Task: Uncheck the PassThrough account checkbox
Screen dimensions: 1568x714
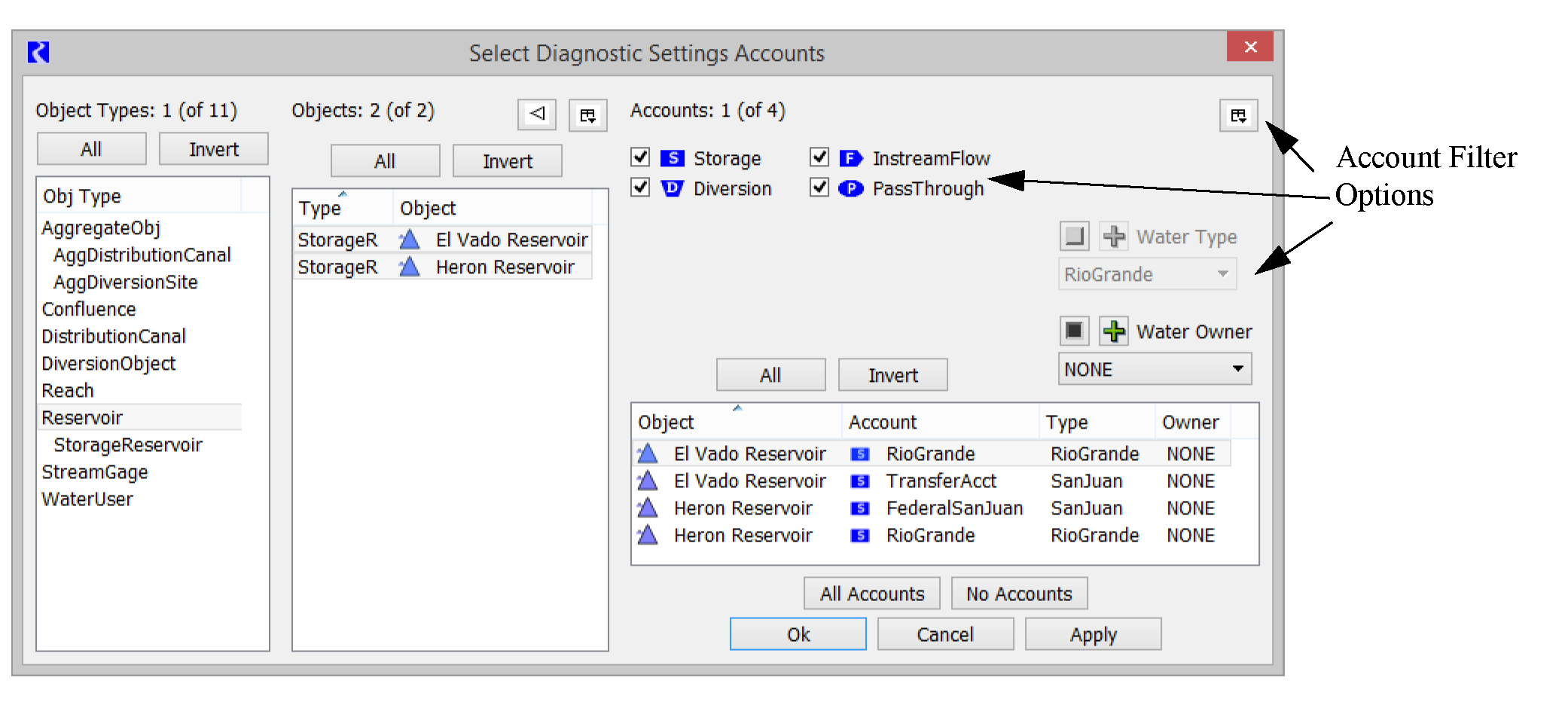Action: click(x=819, y=188)
